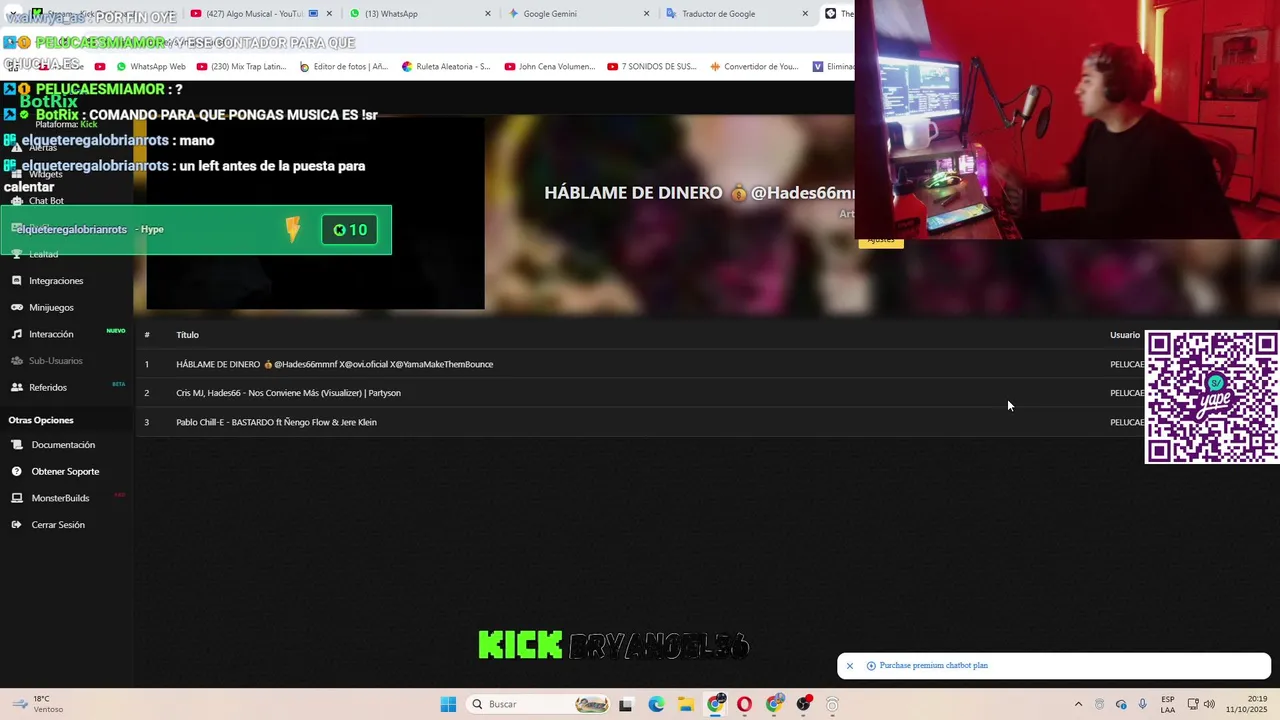Click the Obtener Soporte help icon
Screen dimensions: 1280x720
click(x=17, y=471)
